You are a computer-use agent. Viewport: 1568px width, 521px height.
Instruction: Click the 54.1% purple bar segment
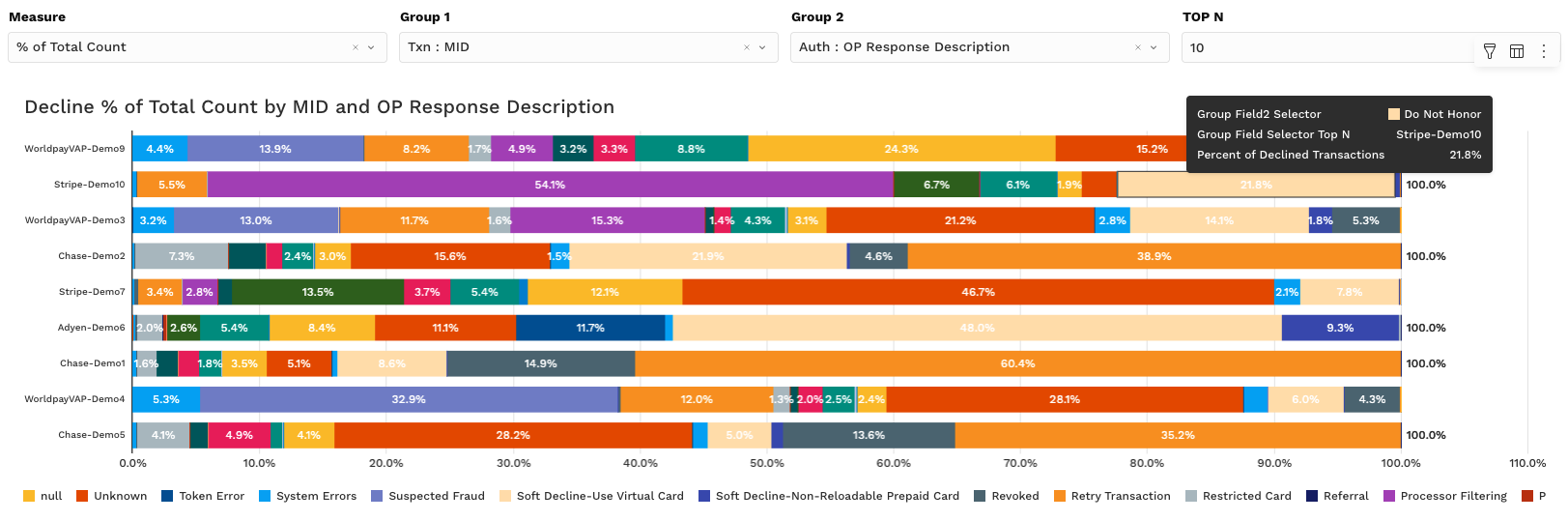pyautogui.click(x=550, y=185)
